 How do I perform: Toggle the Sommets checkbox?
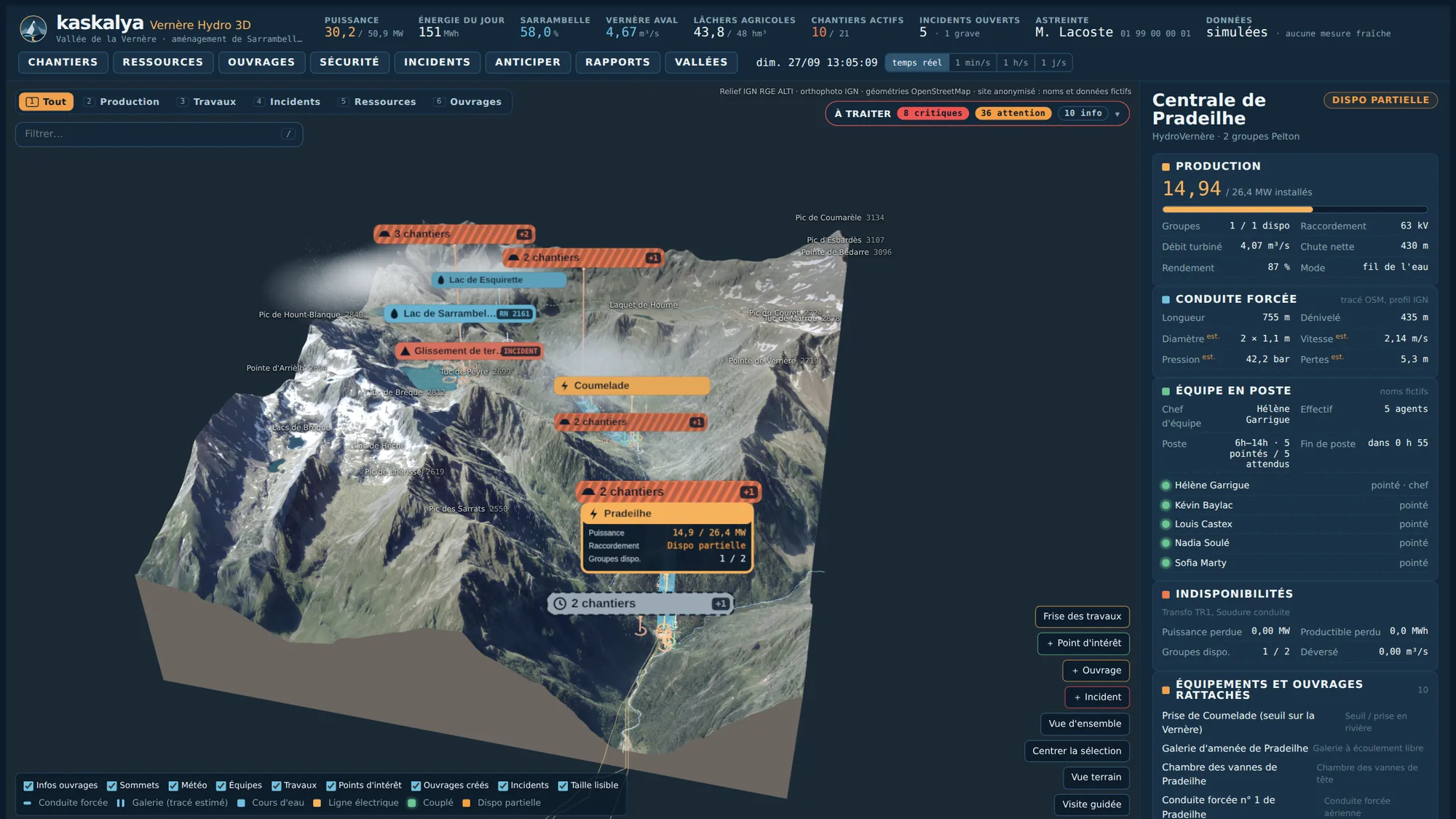coord(111,786)
